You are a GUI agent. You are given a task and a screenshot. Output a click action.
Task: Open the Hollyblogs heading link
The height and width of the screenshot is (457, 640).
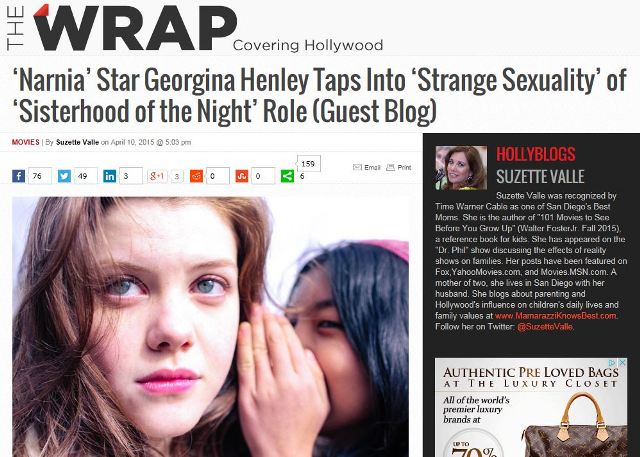(x=536, y=155)
